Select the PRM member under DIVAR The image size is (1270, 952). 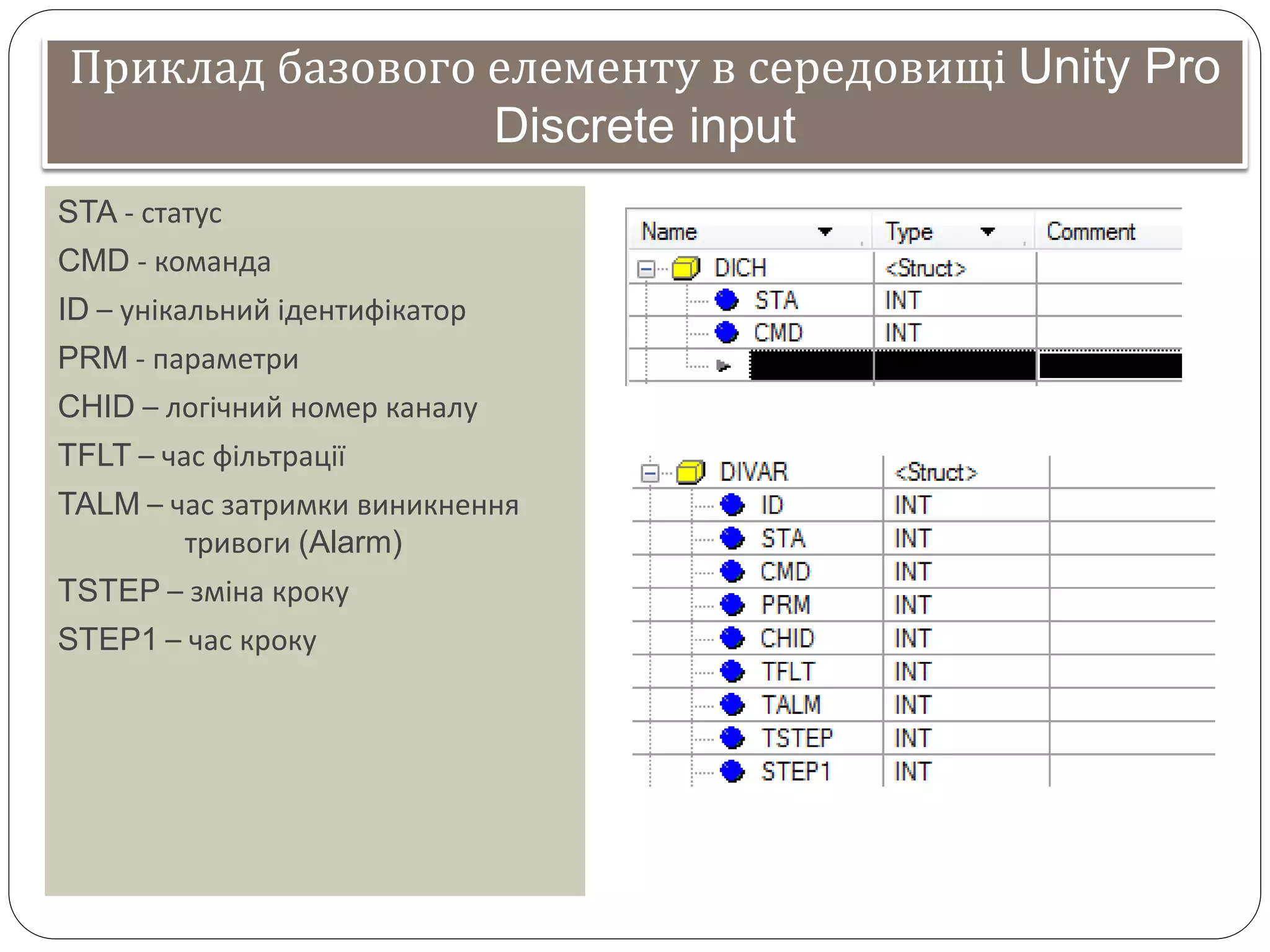pyautogui.click(x=786, y=605)
